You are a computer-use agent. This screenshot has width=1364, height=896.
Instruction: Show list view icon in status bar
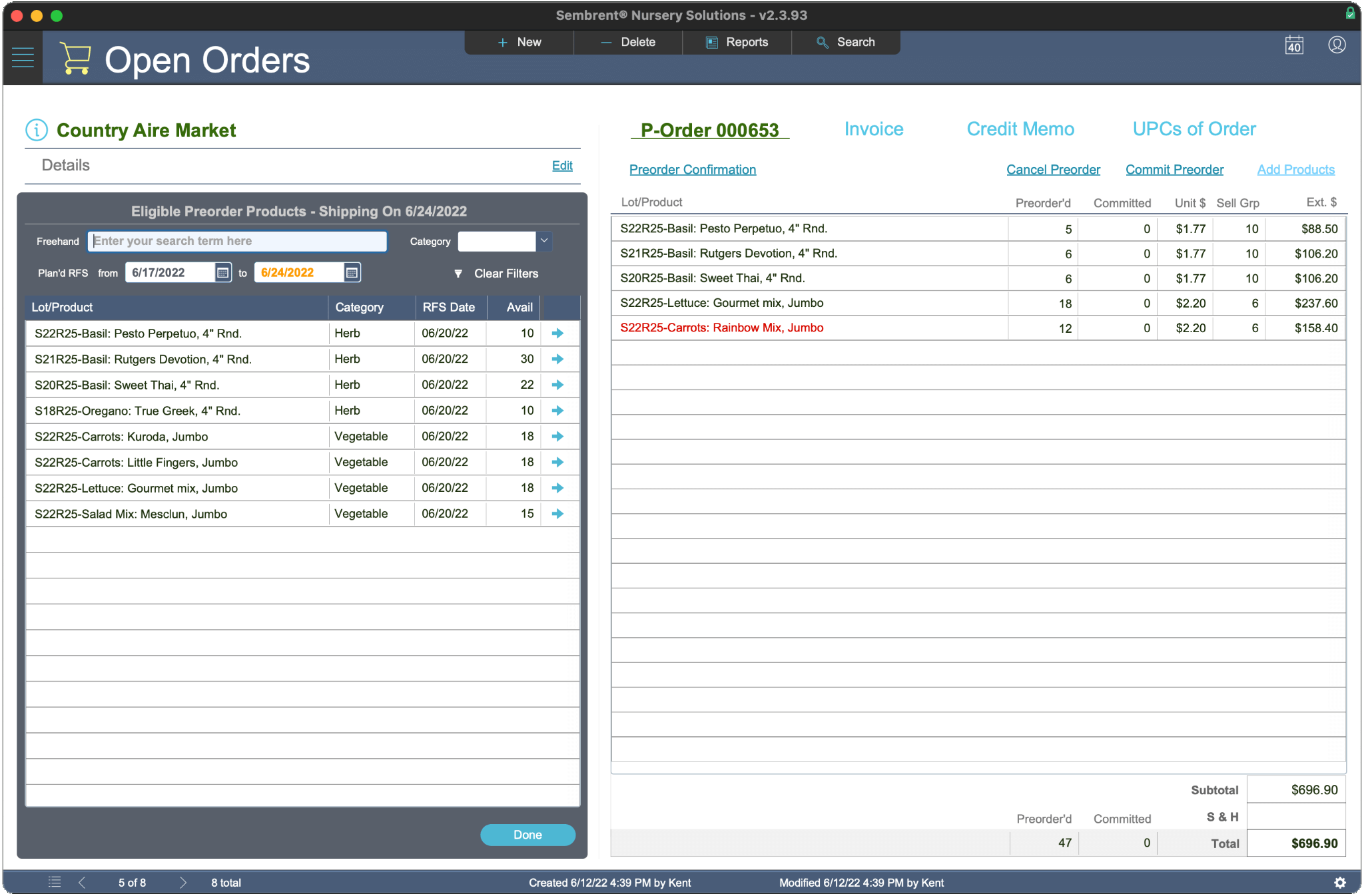tap(55, 883)
